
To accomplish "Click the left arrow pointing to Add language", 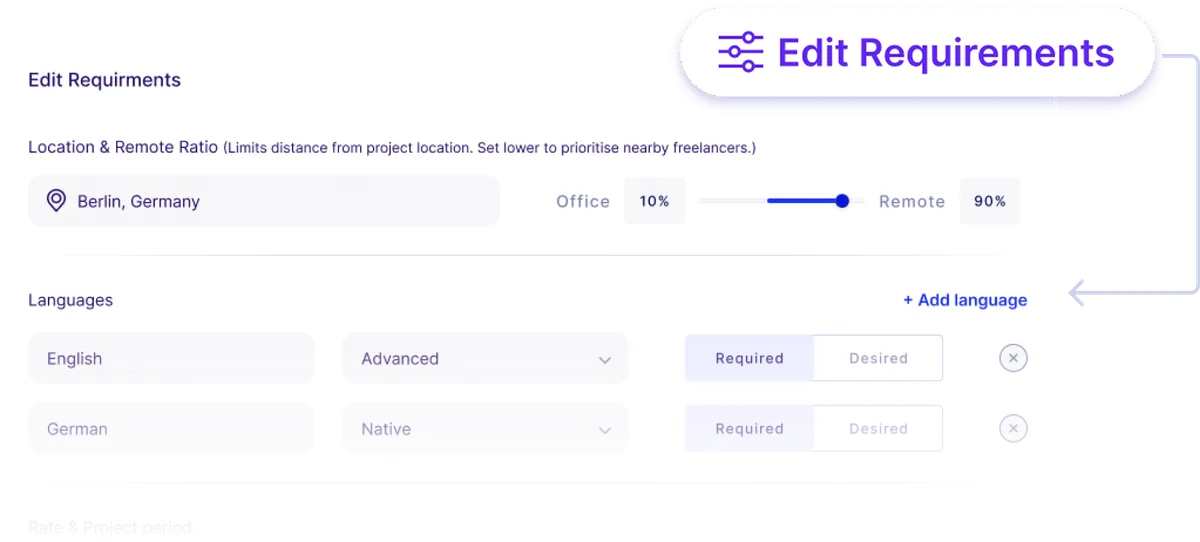I will [1078, 294].
